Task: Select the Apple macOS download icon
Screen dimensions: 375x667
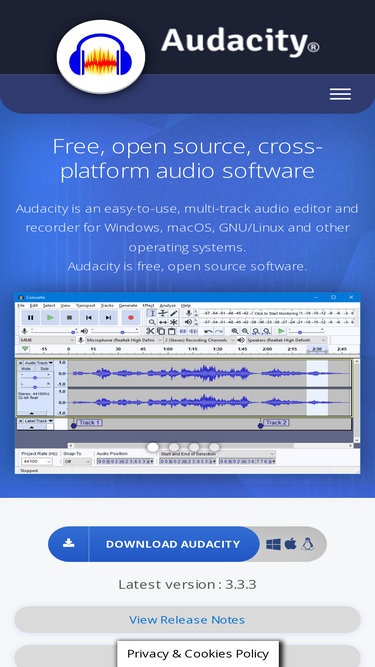Action: (290, 544)
